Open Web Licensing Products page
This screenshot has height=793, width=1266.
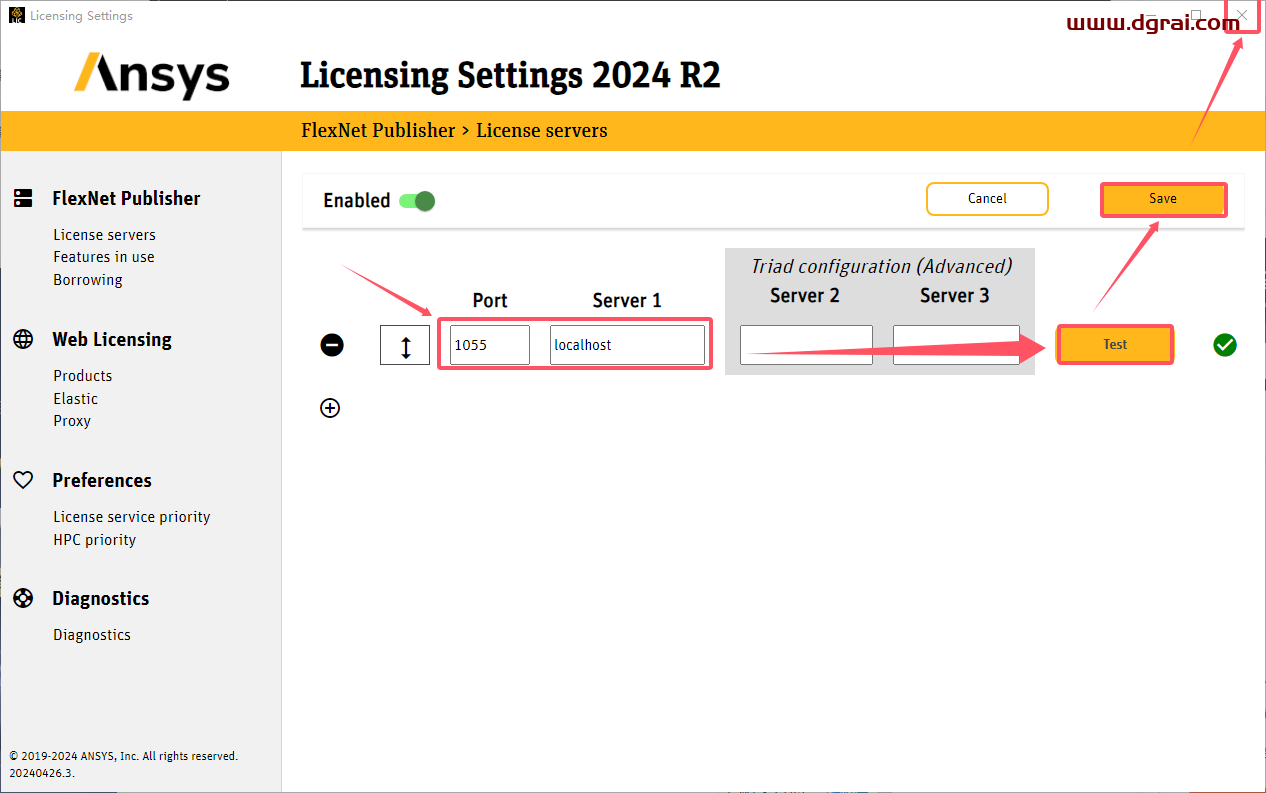tap(83, 376)
